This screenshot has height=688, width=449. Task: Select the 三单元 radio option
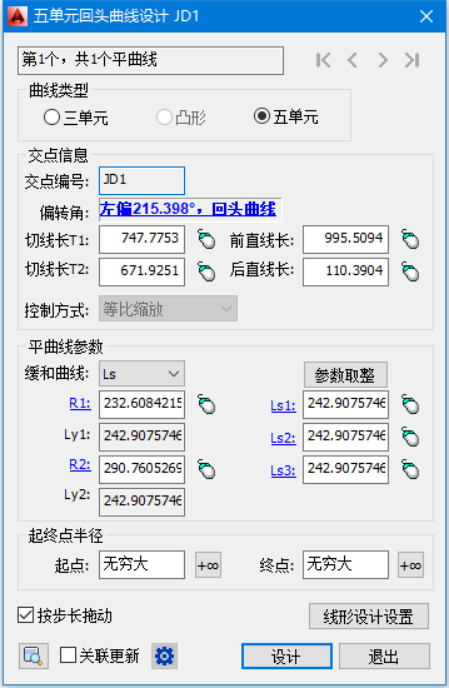[76, 117]
